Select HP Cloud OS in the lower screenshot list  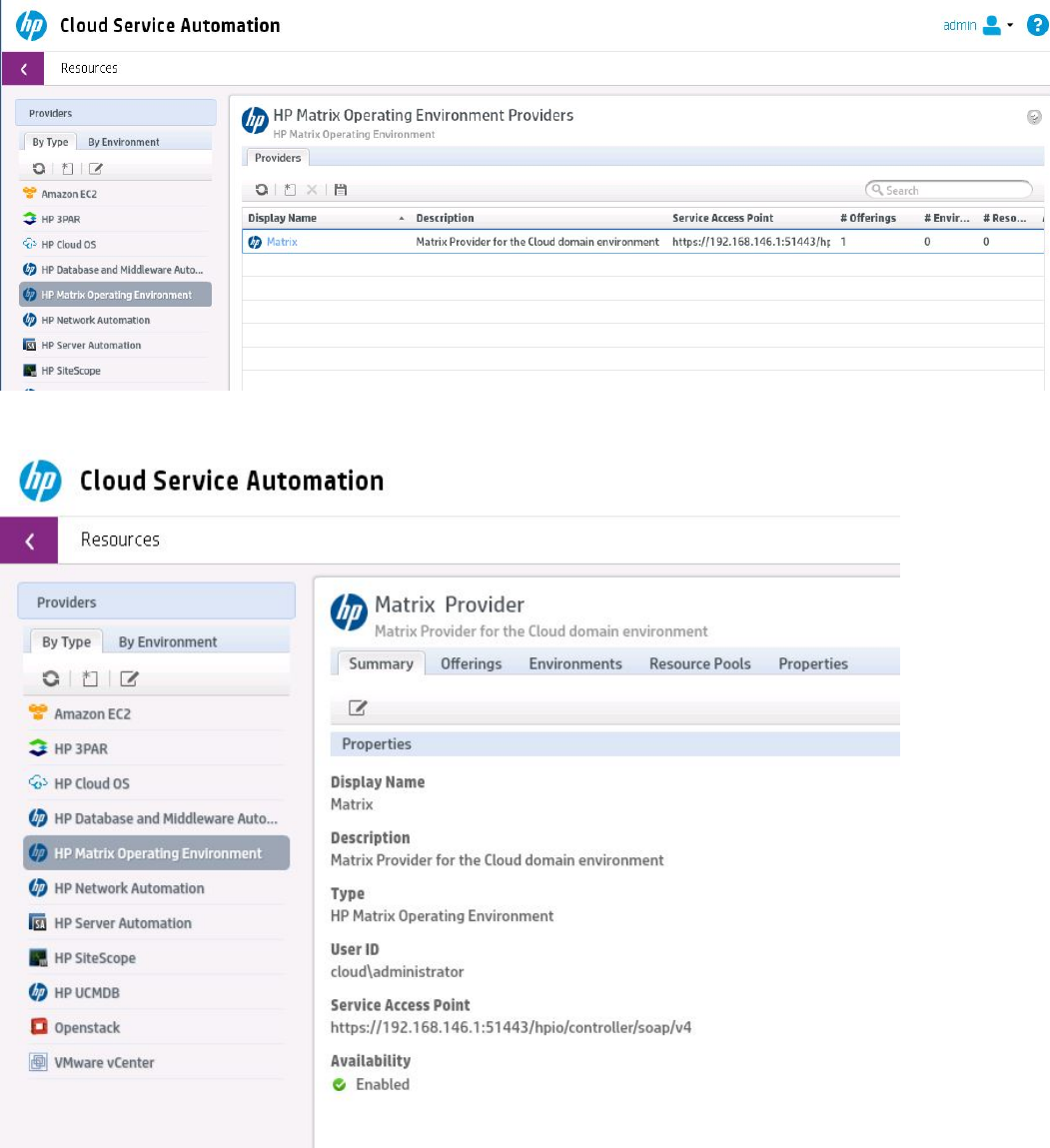pyautogui.click(x=156, y=783)
